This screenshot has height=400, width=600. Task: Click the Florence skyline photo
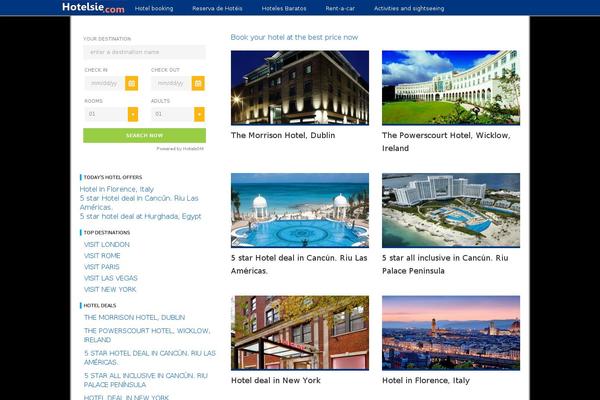pos(451,333)
